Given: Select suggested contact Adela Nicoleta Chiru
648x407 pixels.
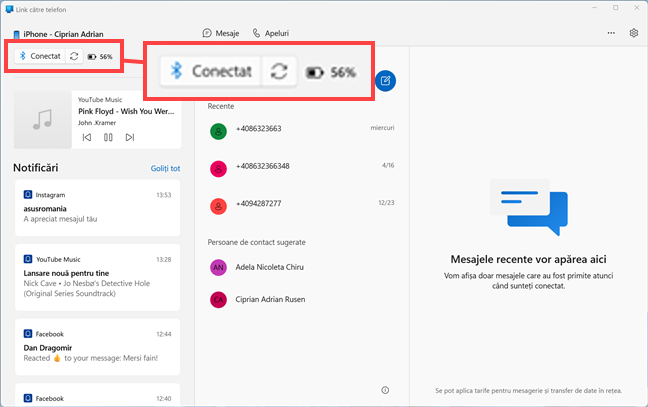Looking at the screenshot, I should tap(302, 267).
